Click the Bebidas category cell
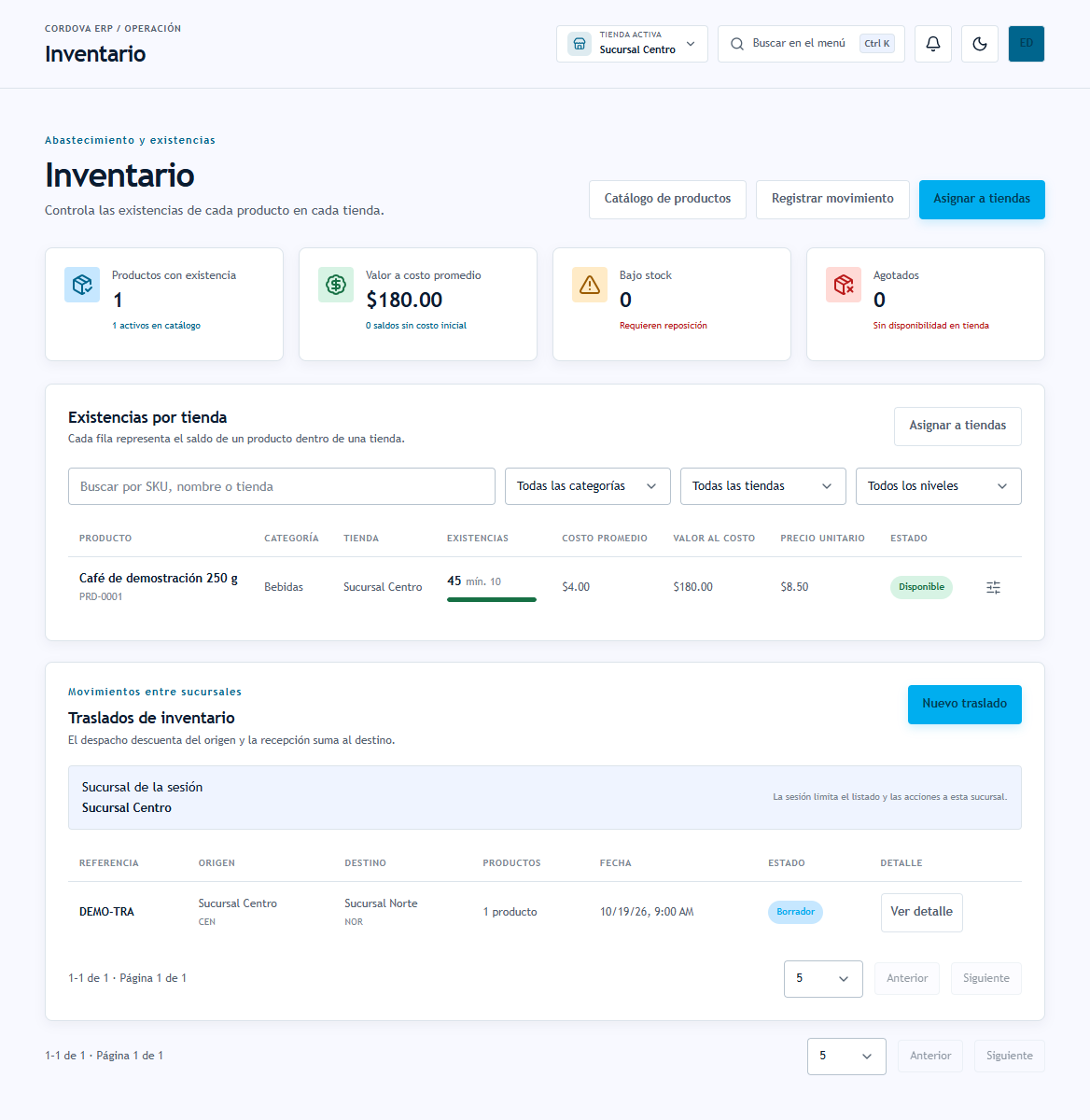Image resolution: width=1090 pixels, height=1120 pixels. click(x=284, y=587)
